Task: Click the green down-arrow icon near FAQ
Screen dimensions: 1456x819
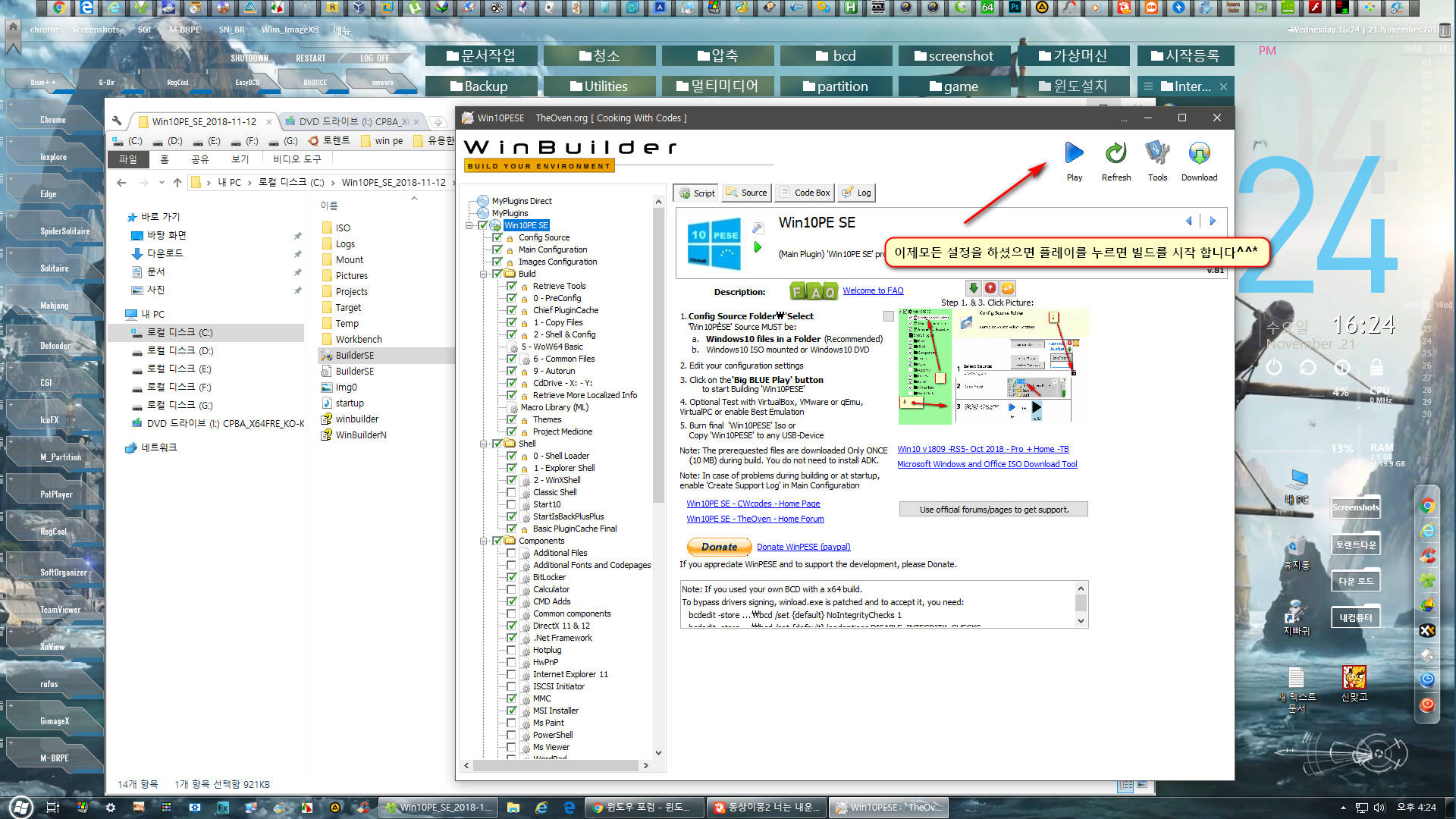Action: (974, 288)
